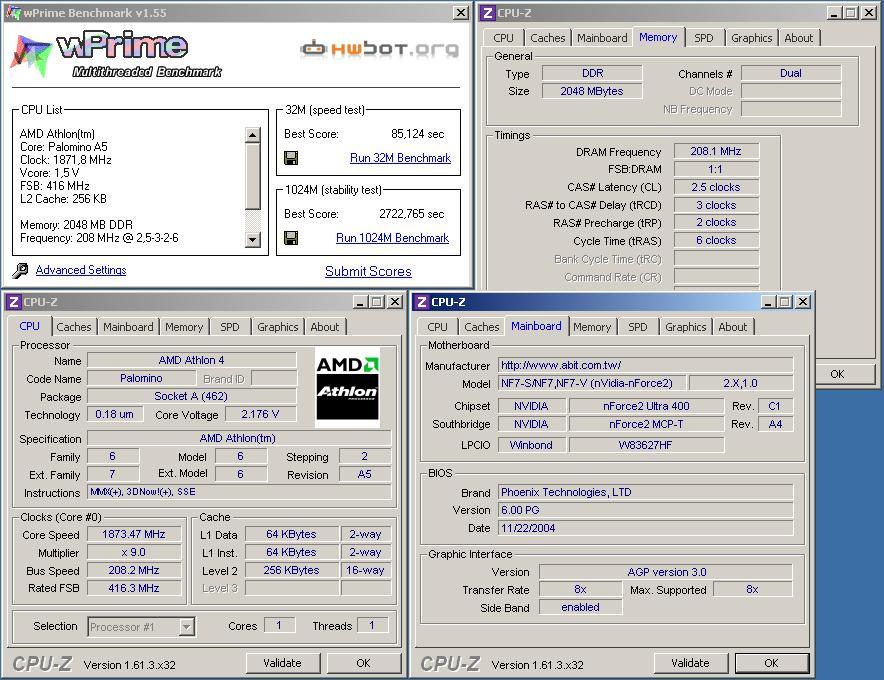Click up arrow in CPU List scrollbar
The width and height of the screenshot is (884, 680).
[253, 135]
